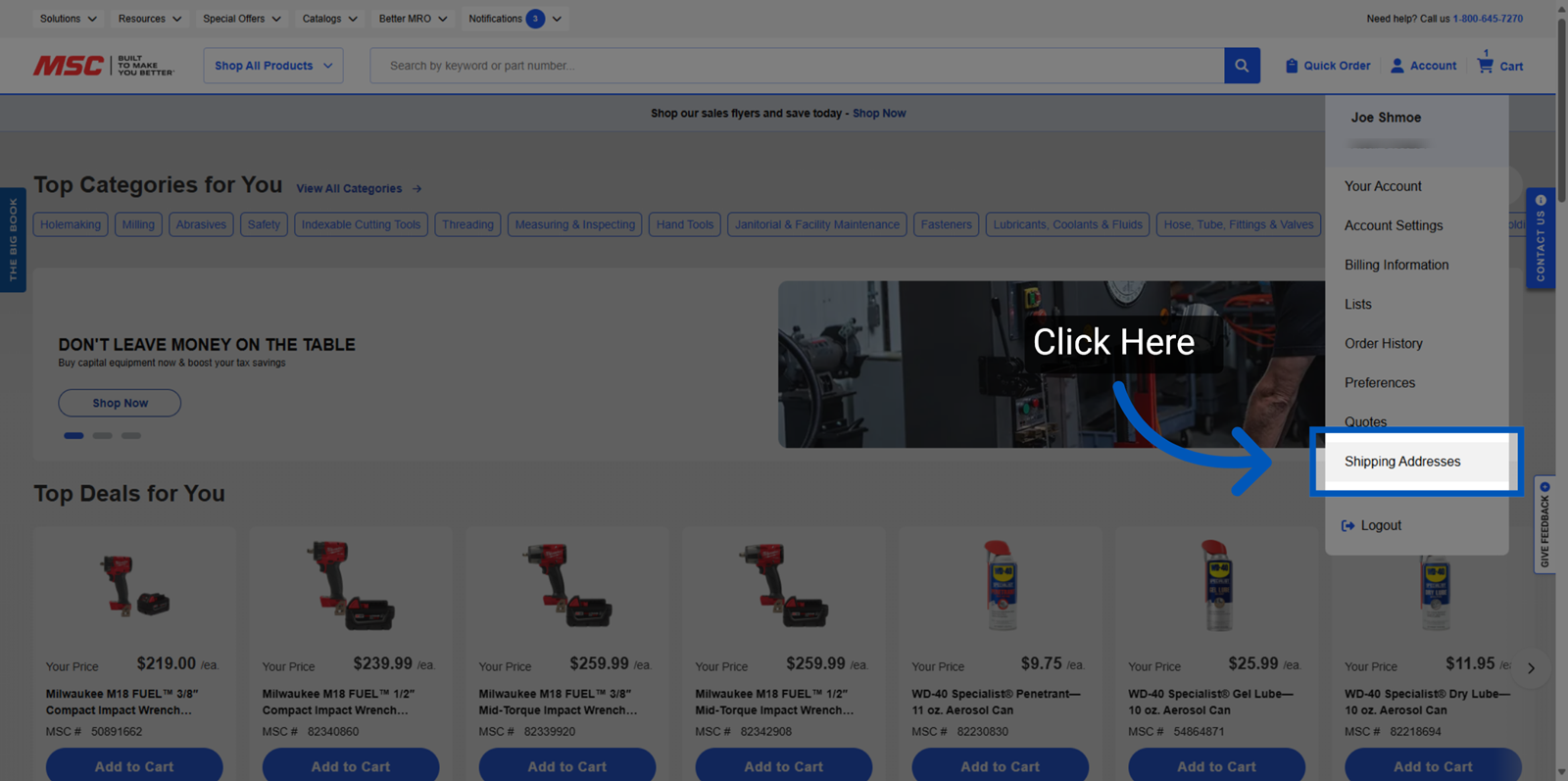Select the Threading category chip
Screen dimensions: 1568x781
coord(467,224)
